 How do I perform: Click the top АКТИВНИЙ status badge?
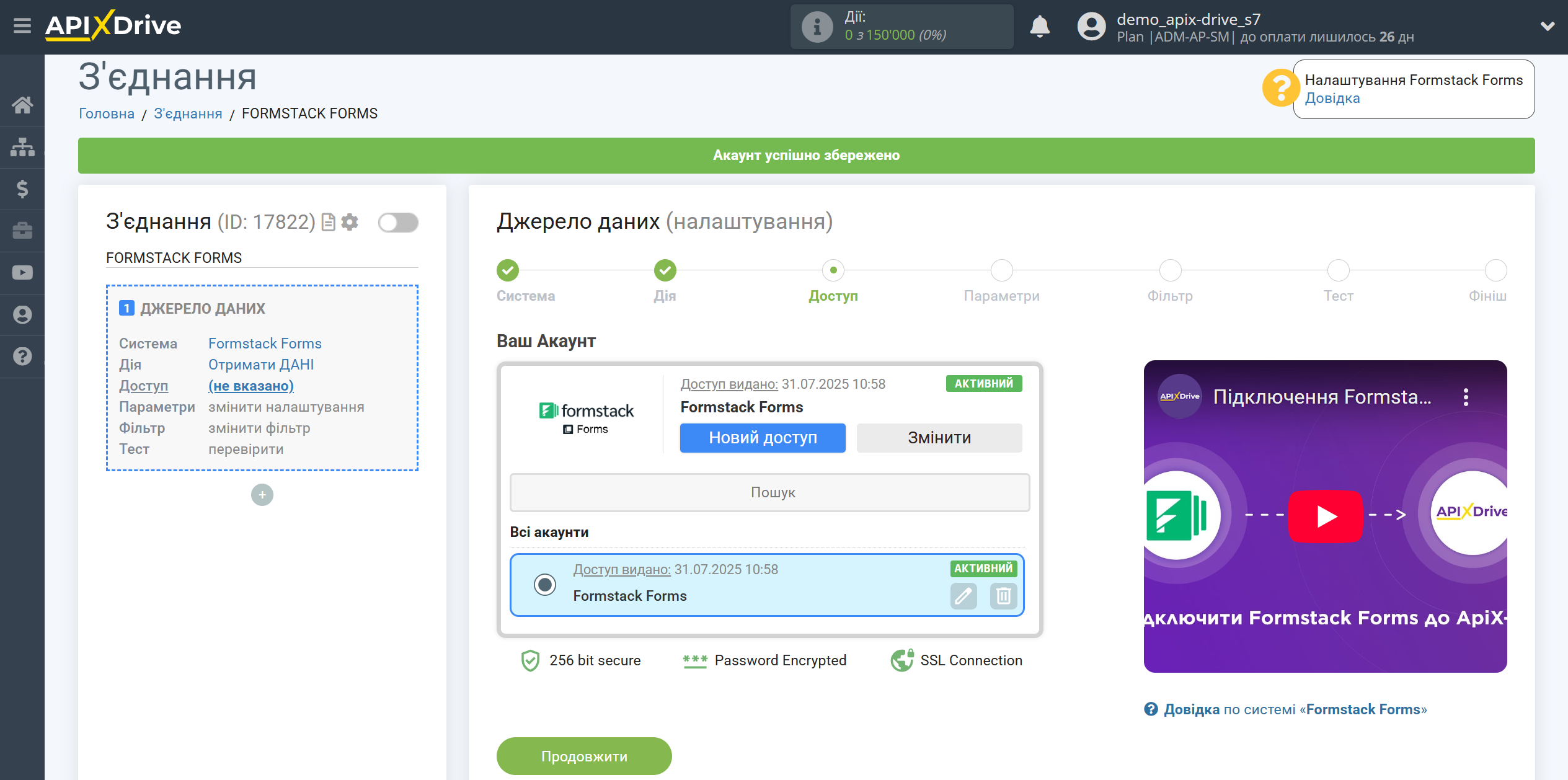(983, 384)
